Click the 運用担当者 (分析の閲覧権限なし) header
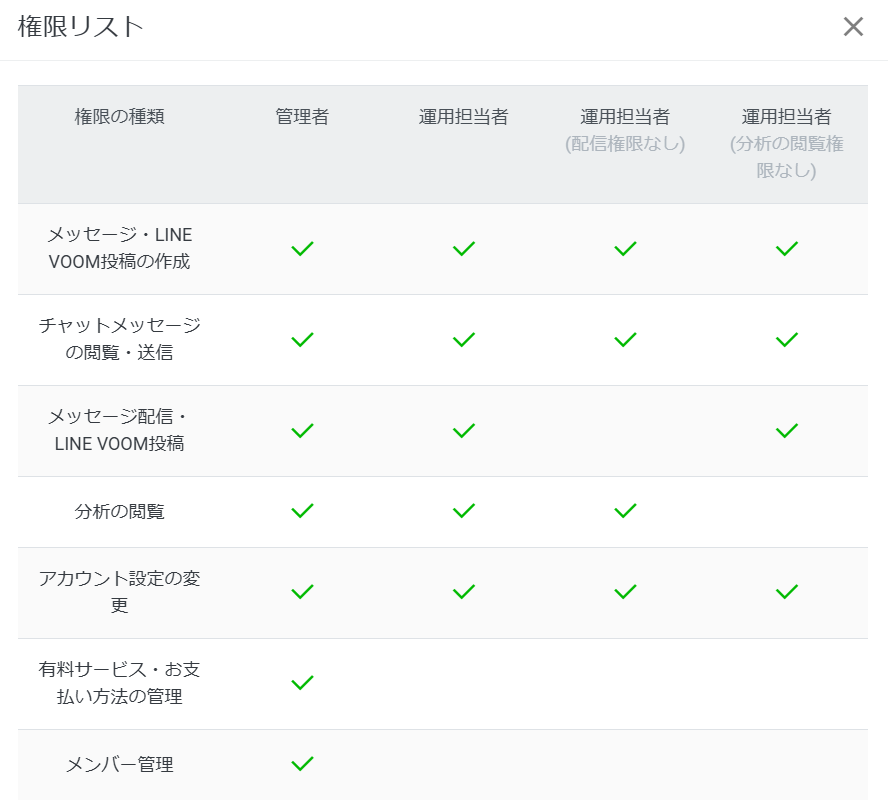The height and width of the screenshot is (809, 888). pos(787,143)
